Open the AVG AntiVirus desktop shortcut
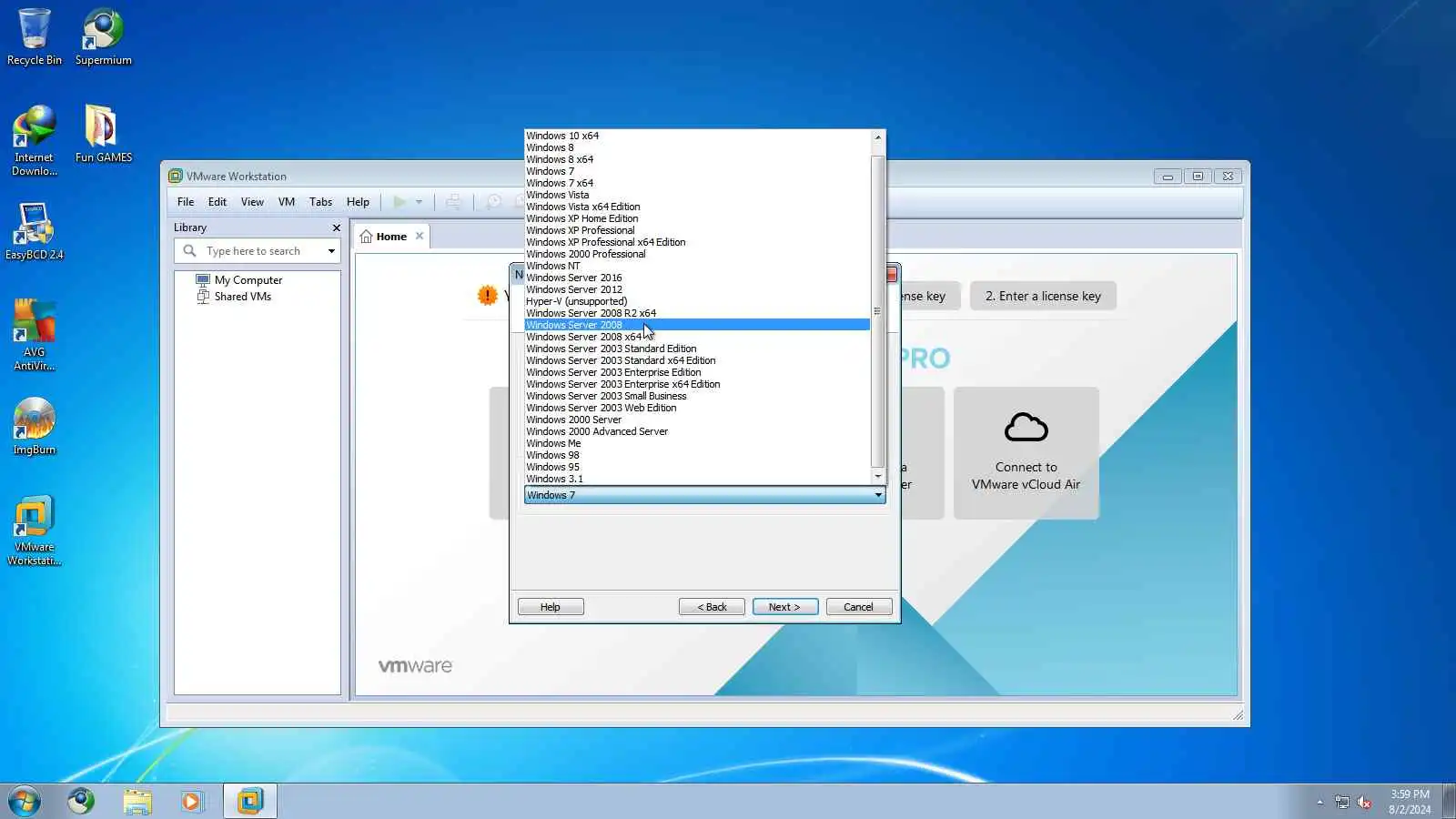1456x819 pixels. coord(35,335)
